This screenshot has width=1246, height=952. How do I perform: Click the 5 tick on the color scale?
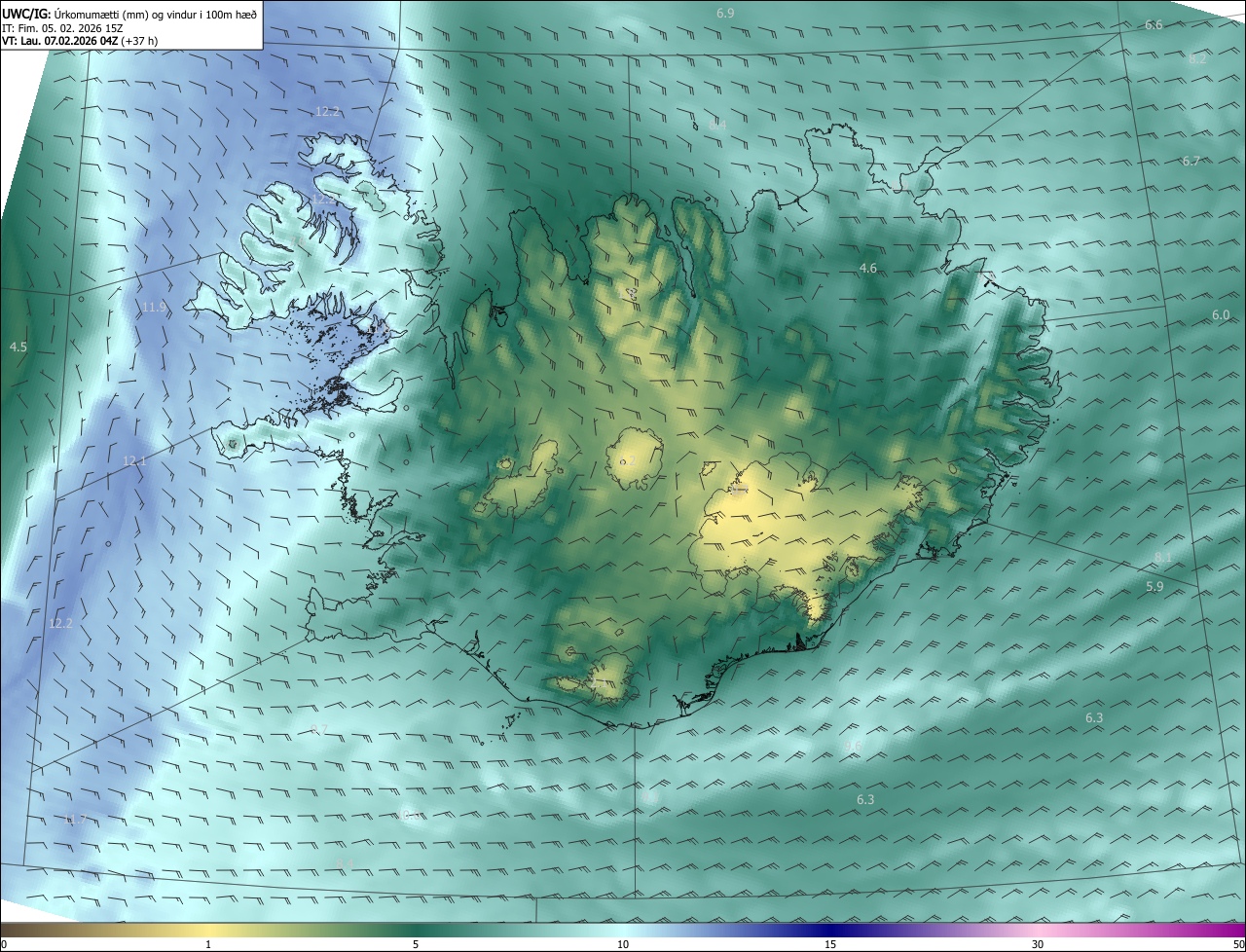tap(416, 944)
